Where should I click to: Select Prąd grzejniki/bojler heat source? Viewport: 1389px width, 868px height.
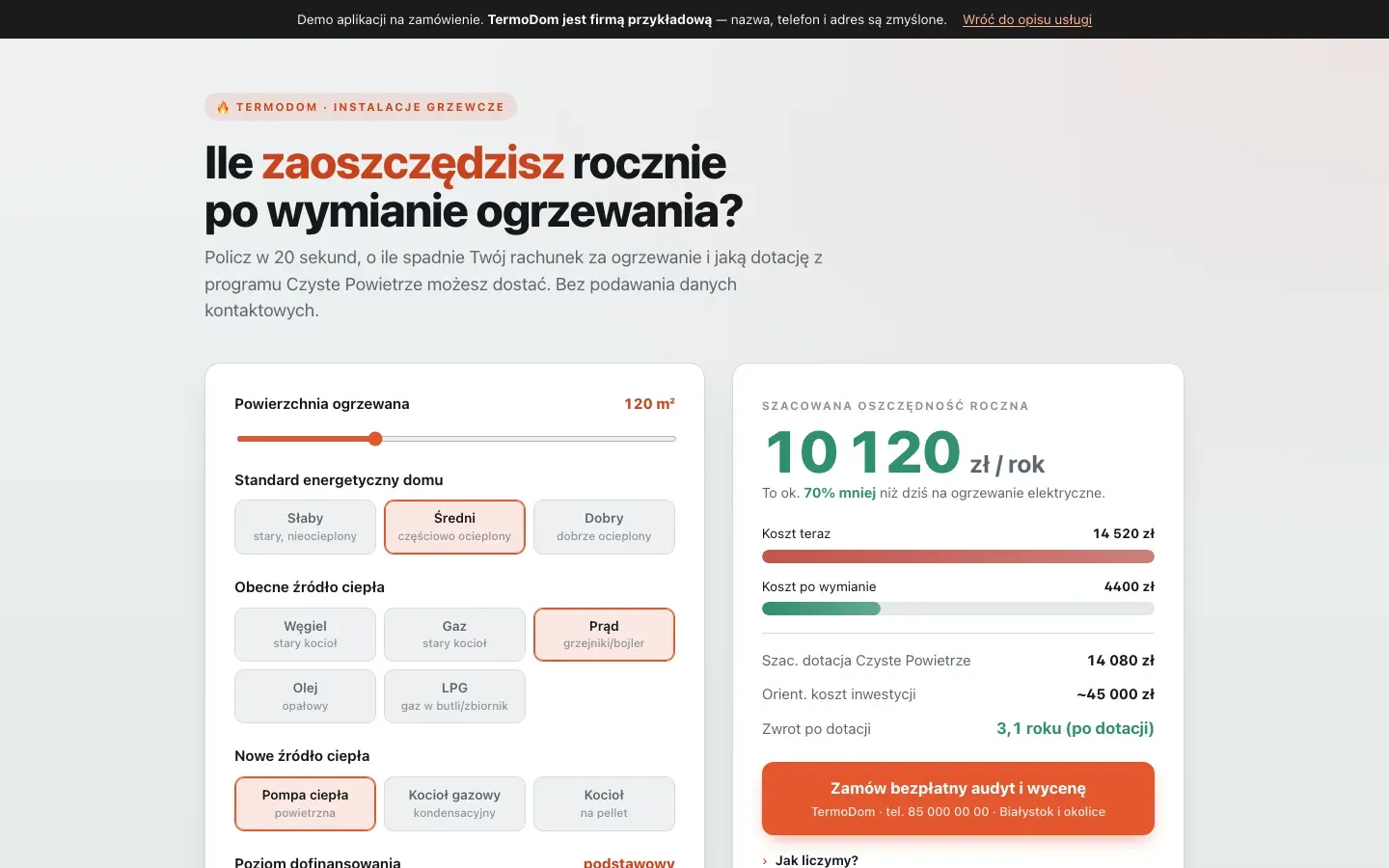(x=604, y=635)
